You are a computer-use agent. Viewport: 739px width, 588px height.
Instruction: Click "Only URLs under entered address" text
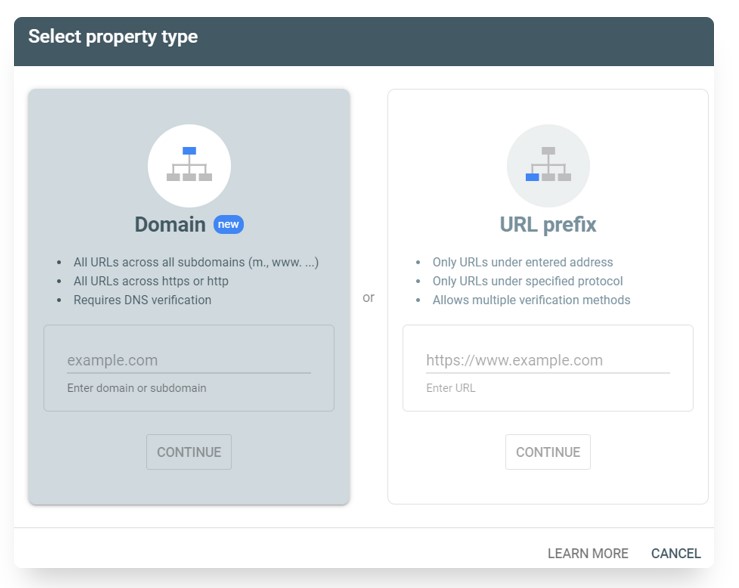[523, 262]
